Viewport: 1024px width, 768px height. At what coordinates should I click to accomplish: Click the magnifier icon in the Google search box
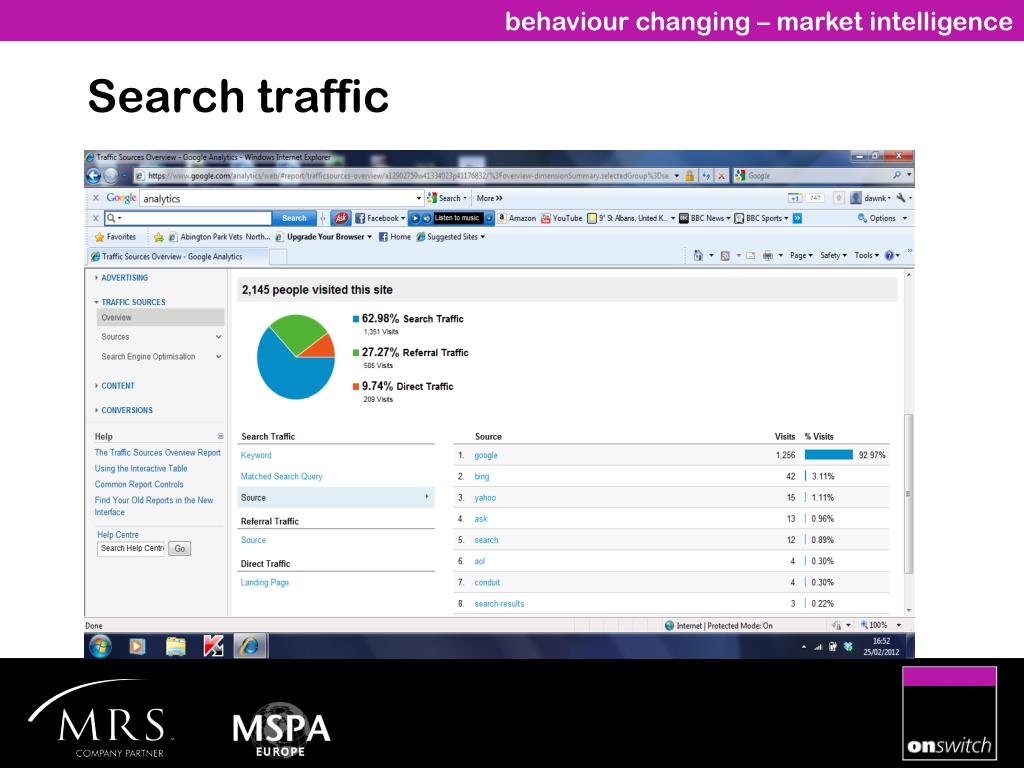pyautogui.click(x=897, y=175)
